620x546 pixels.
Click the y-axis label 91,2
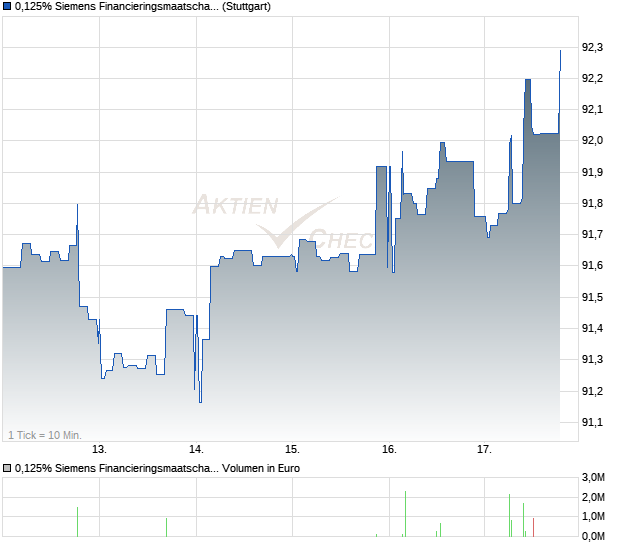(x=592, y=391)
